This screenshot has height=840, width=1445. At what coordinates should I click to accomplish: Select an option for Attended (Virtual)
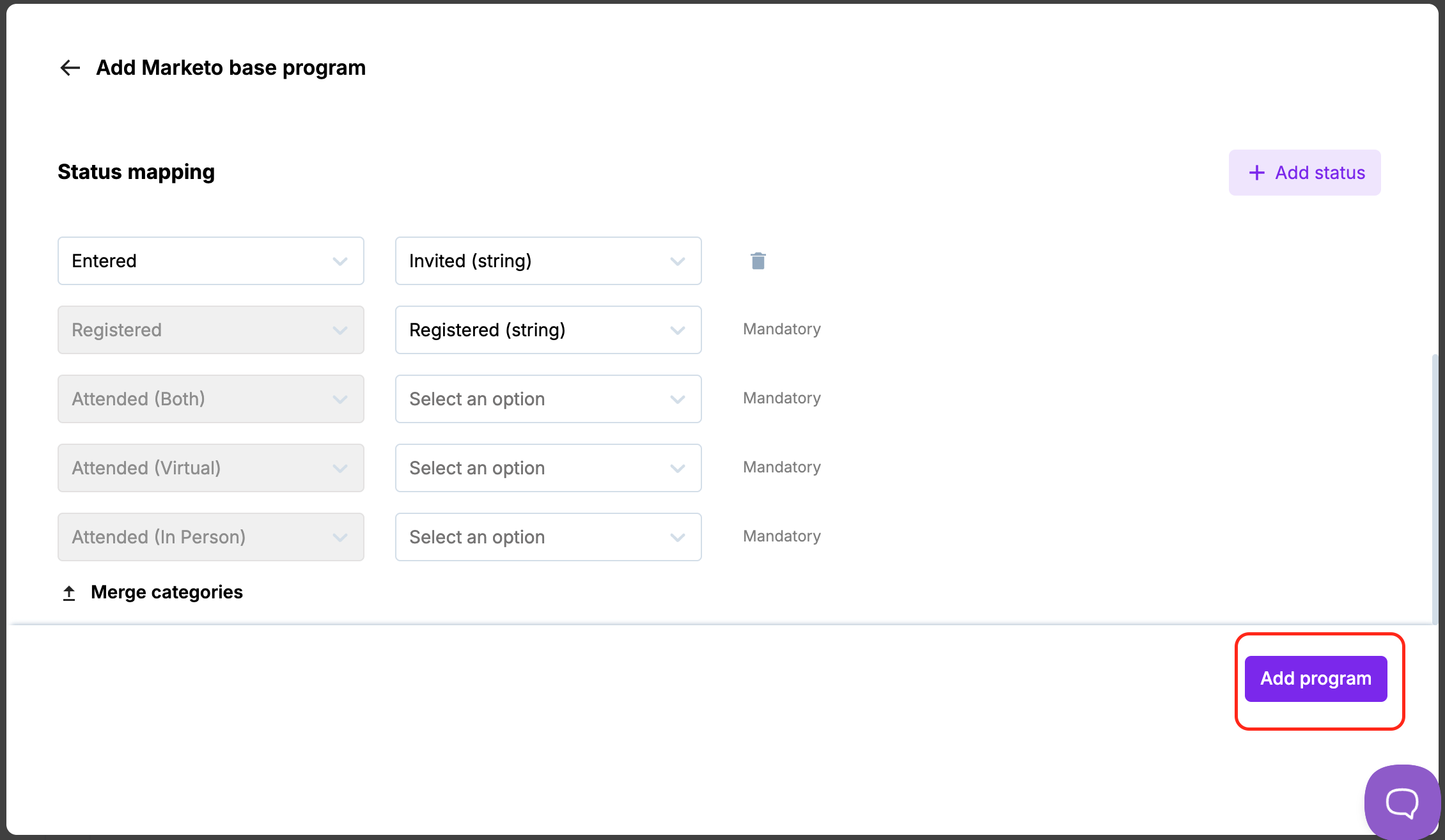(547, 468)
